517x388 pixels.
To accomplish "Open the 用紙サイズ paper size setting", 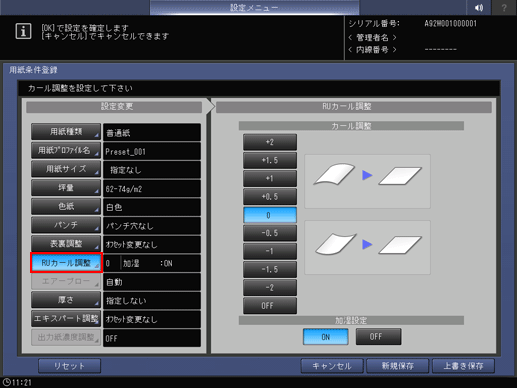I will (x=66, y=169).
